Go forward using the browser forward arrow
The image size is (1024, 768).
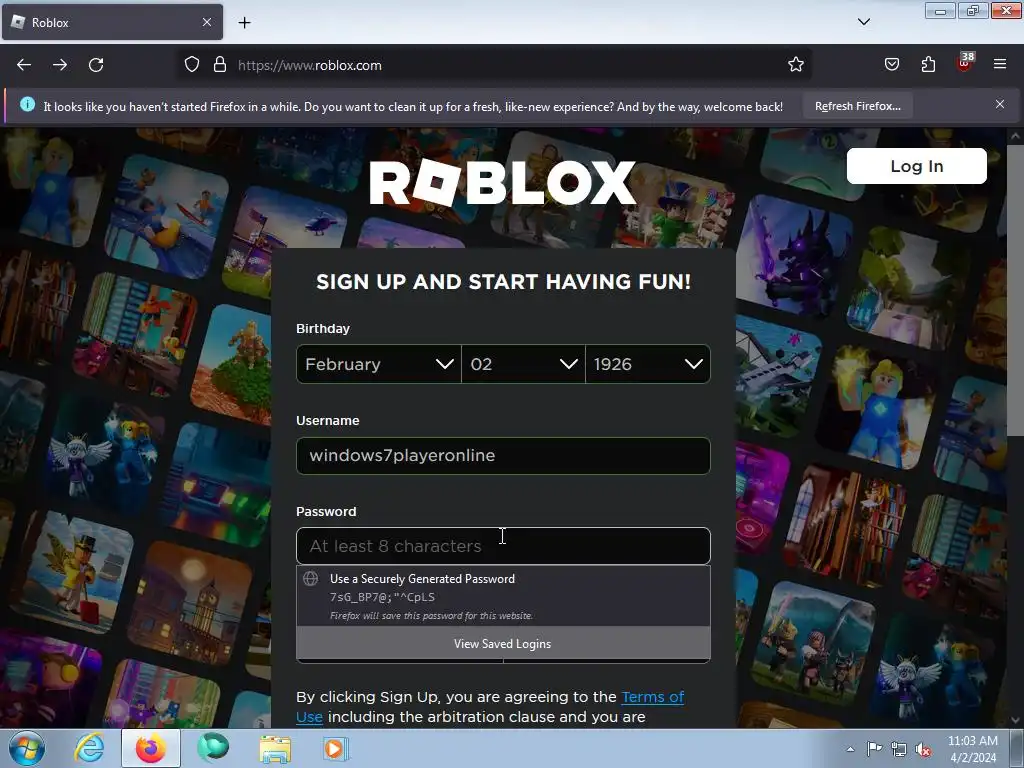point(60,65)
